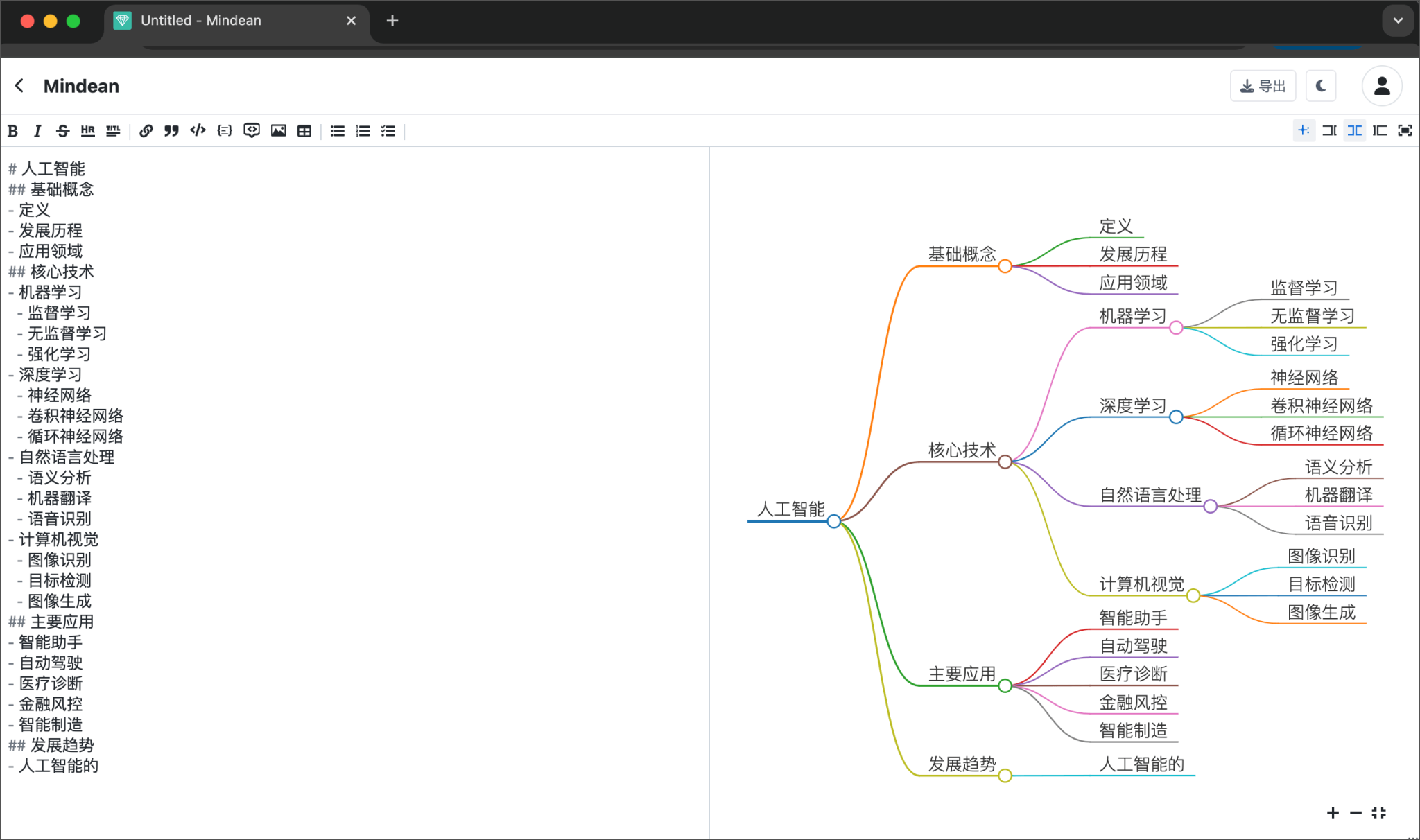Click the strikethrough formatting icon
The height and width of the screenshot is (840, 1420).
coord(62,131)
